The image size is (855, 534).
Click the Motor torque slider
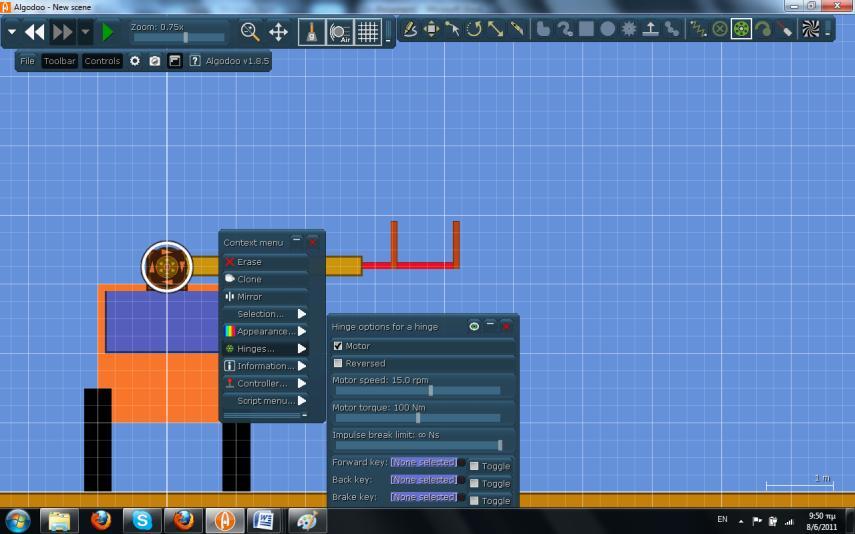418,418
